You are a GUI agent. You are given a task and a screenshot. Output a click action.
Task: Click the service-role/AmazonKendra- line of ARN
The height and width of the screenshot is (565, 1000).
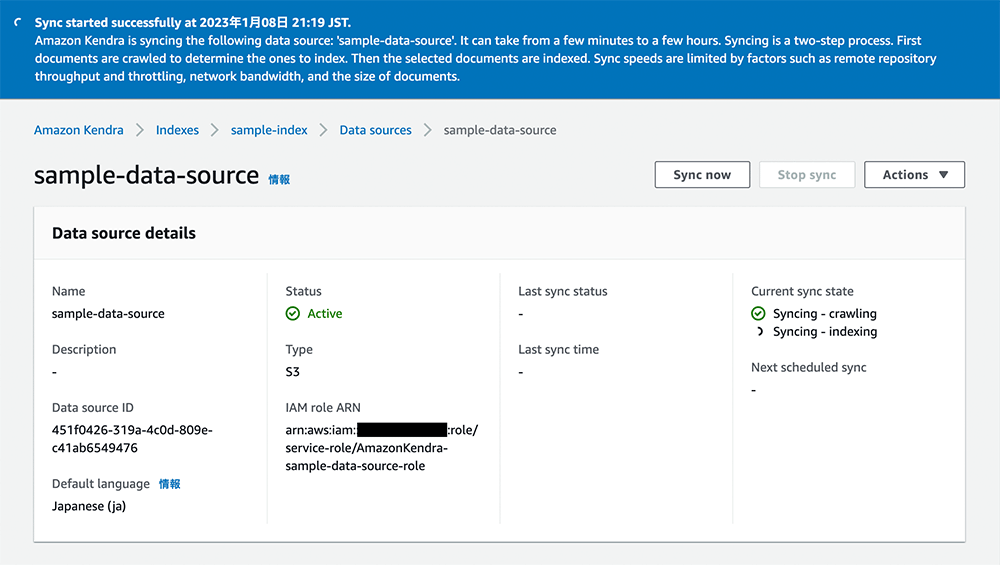[x=366, y=448]
